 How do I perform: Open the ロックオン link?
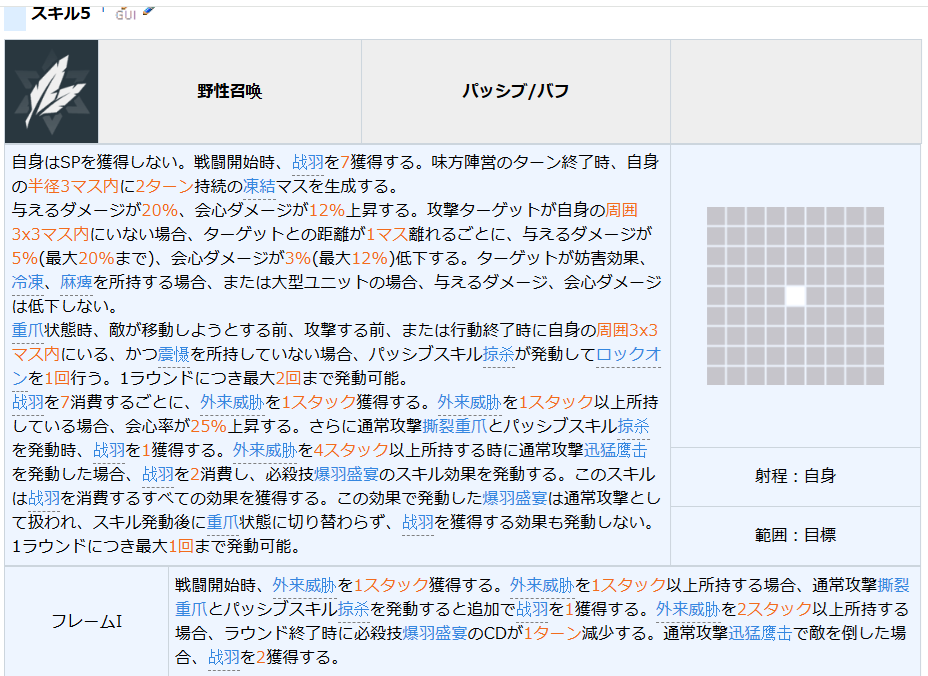(x=629, y=354)
